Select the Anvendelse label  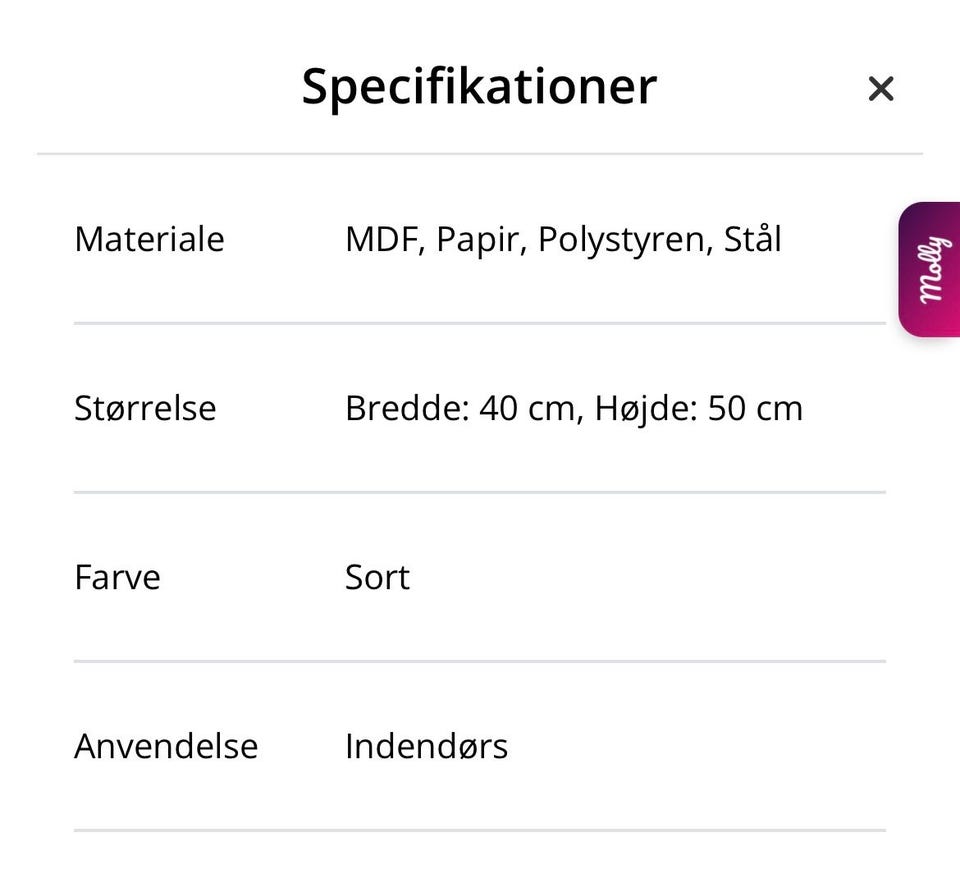(x=166, y=746)
